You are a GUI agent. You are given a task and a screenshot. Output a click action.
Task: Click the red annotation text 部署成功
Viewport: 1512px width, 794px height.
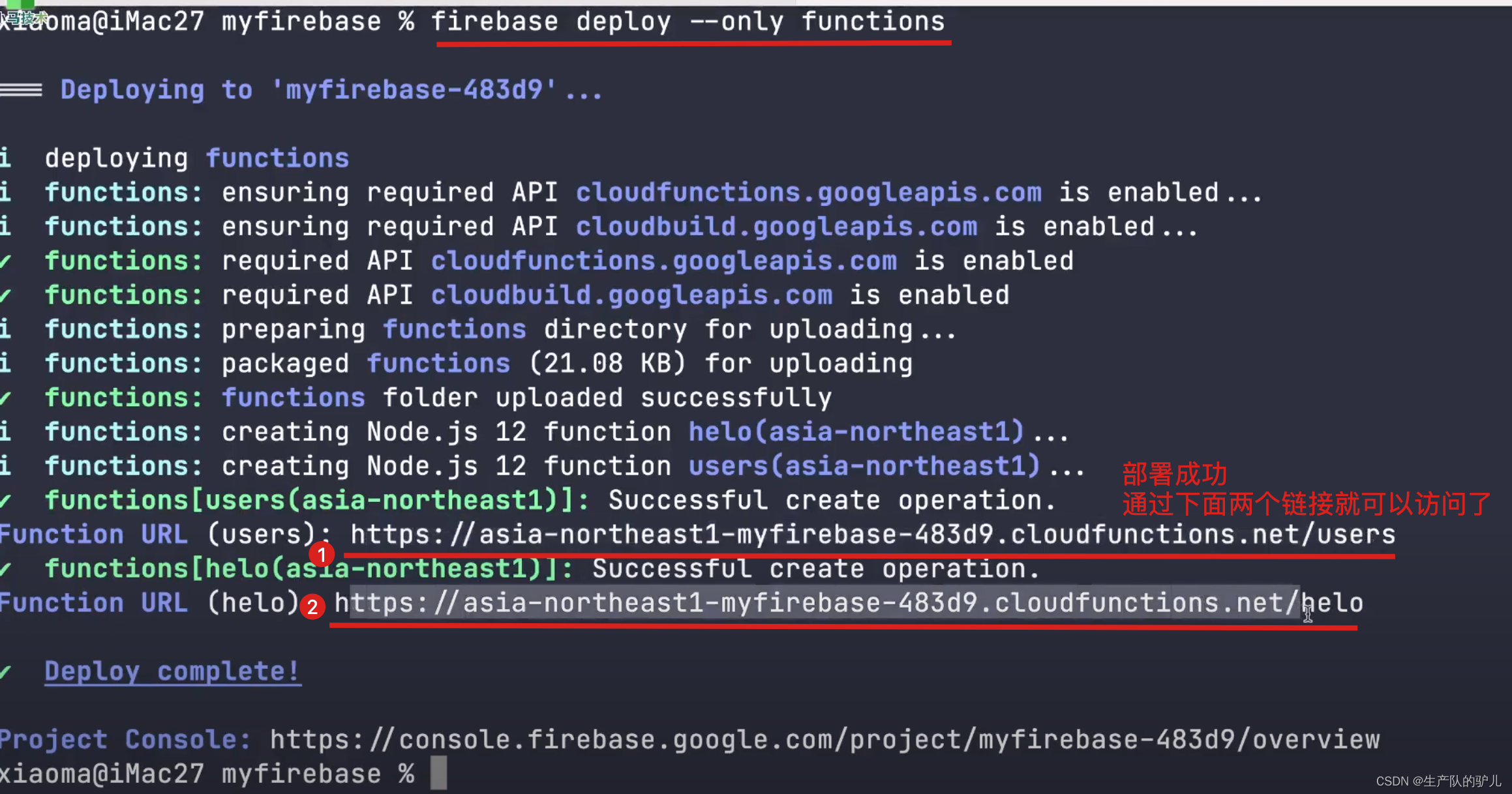[x=1174, y=475]
